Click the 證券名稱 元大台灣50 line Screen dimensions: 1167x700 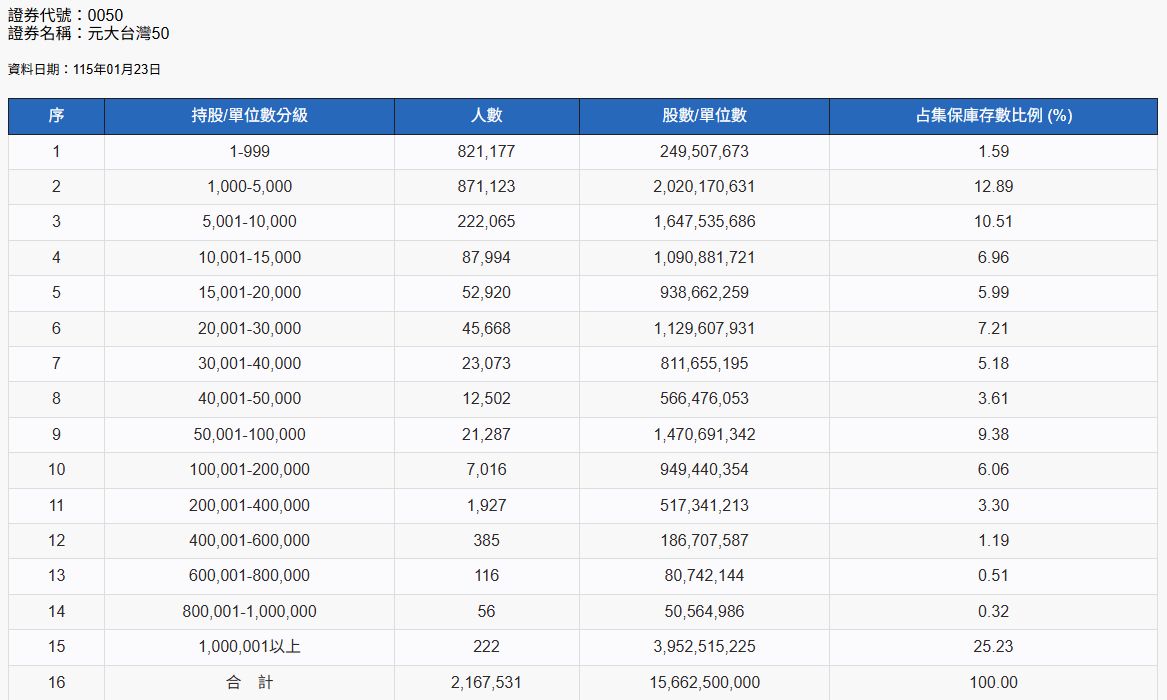click(88, 34)
